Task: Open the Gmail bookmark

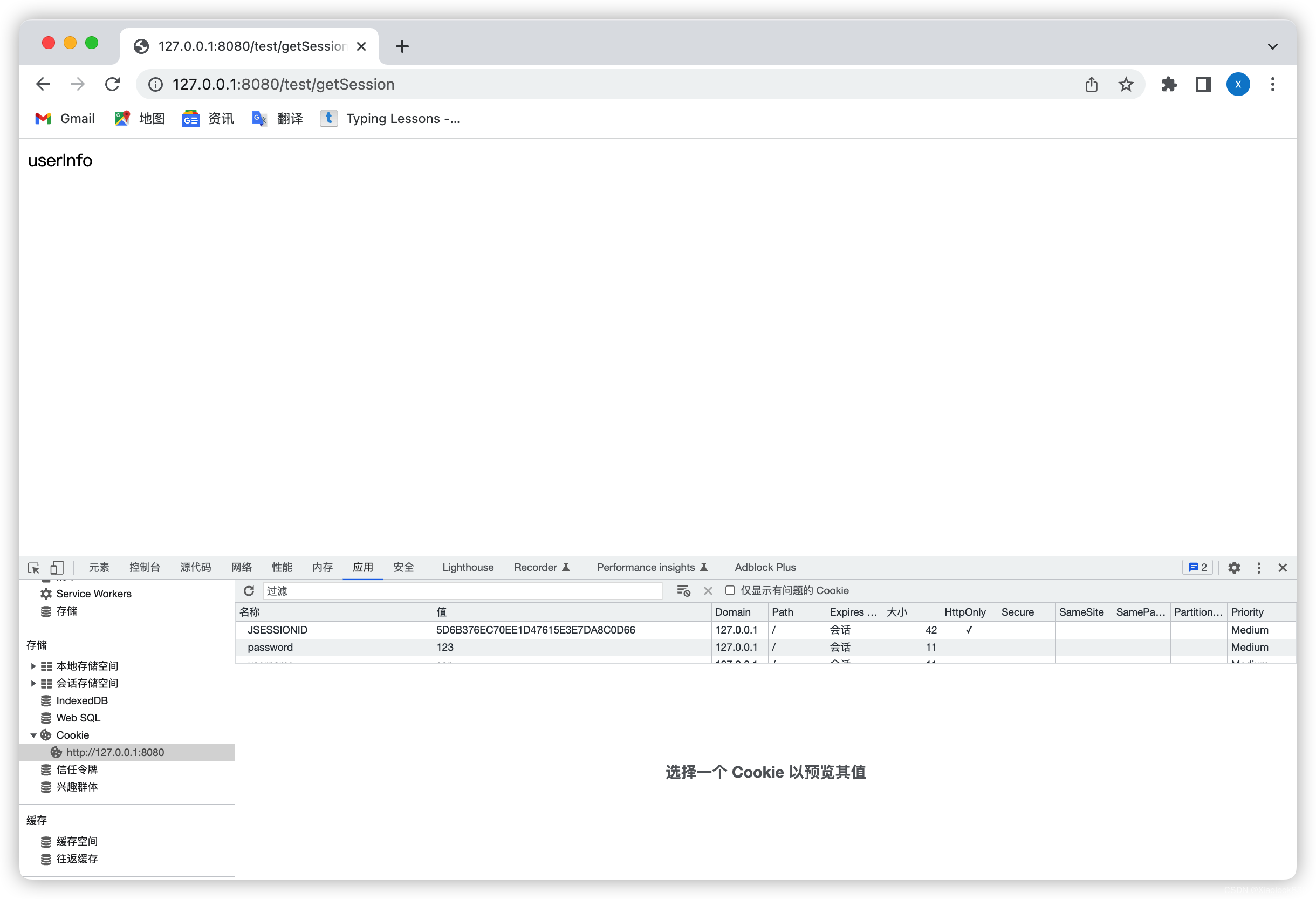Action: pyautogui.click(x=65, y=118)
